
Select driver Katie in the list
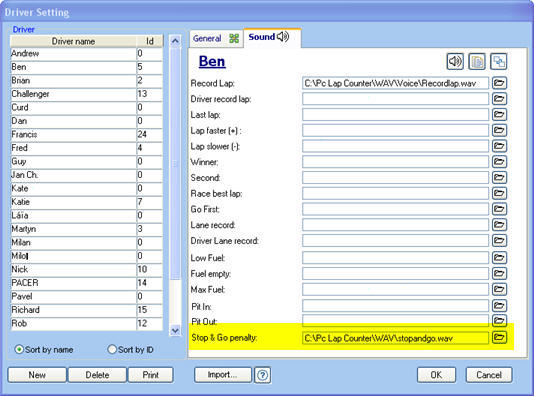pos(73,202)
